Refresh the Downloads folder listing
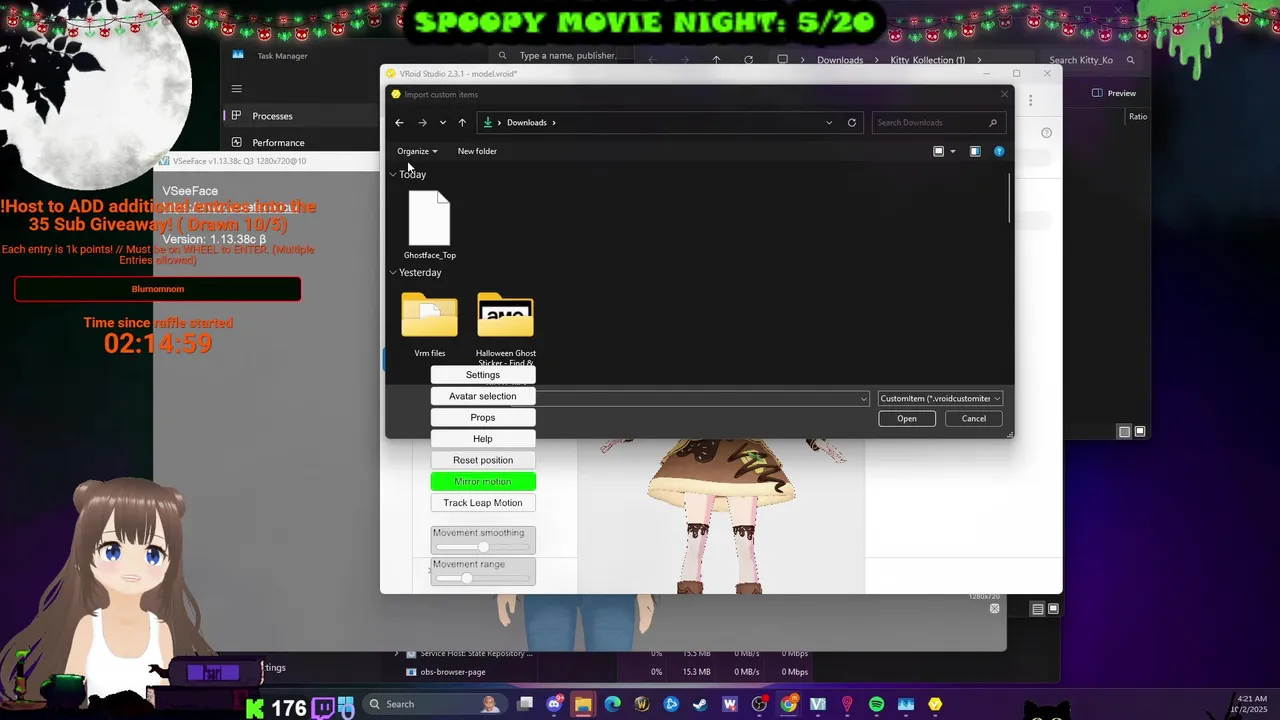The width and height of the screenshot is (1280, 720). pyautogui.click(x=852, y=123)
